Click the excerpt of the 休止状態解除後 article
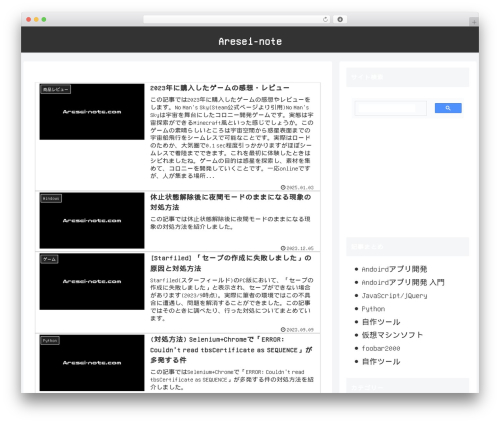Viewport: 500px width, 423px height. (230, 223)
